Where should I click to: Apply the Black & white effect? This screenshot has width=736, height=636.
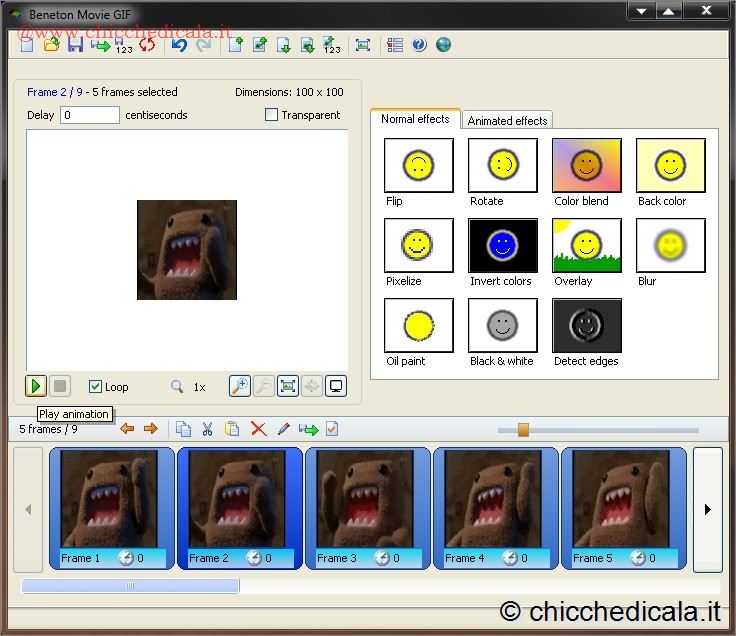502,326
